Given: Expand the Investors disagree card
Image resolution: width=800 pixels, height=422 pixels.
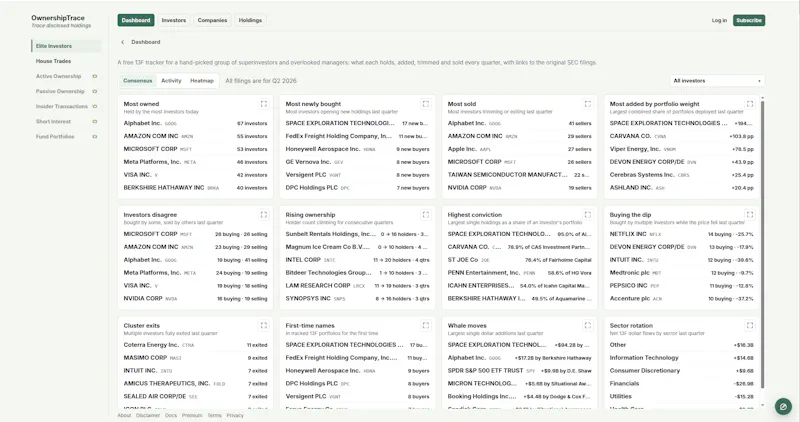Looking at the screenshot, I should pyautogui.click(x=264, y=215).
